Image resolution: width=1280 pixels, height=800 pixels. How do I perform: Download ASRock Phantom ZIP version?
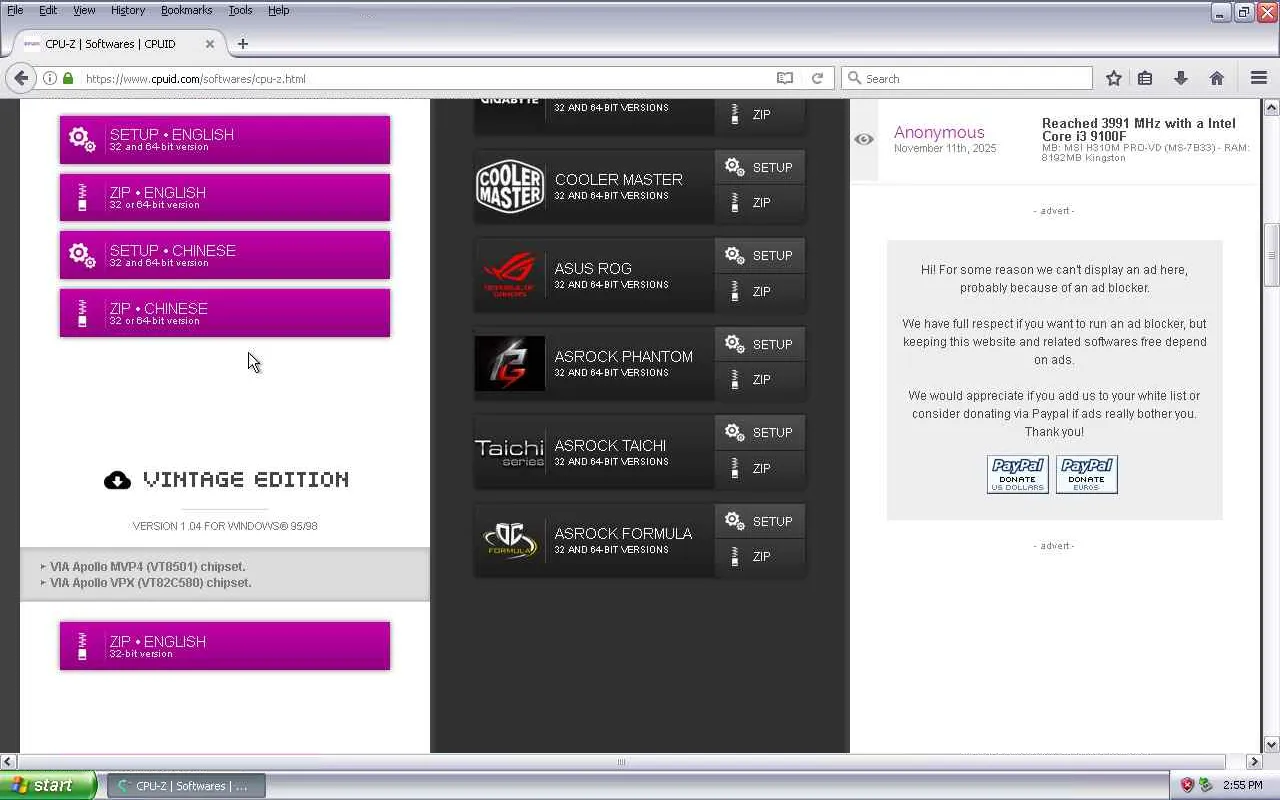click(x=760, y=380)
